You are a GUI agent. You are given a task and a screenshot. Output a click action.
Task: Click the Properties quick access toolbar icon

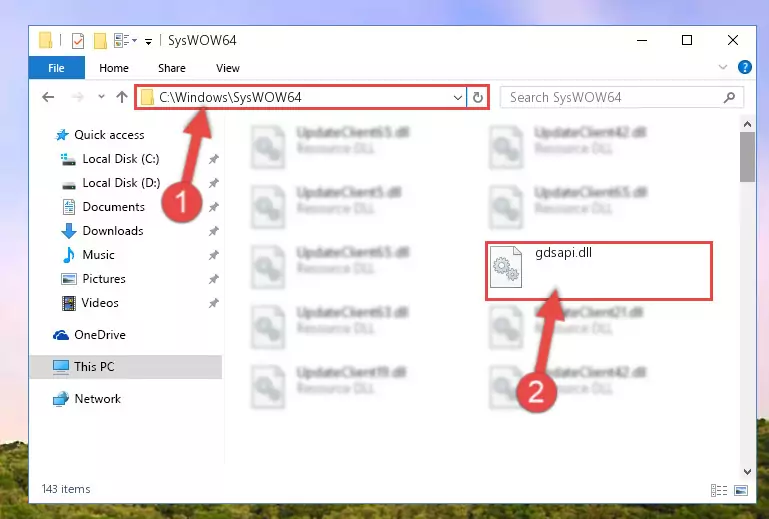coord(77,41)
